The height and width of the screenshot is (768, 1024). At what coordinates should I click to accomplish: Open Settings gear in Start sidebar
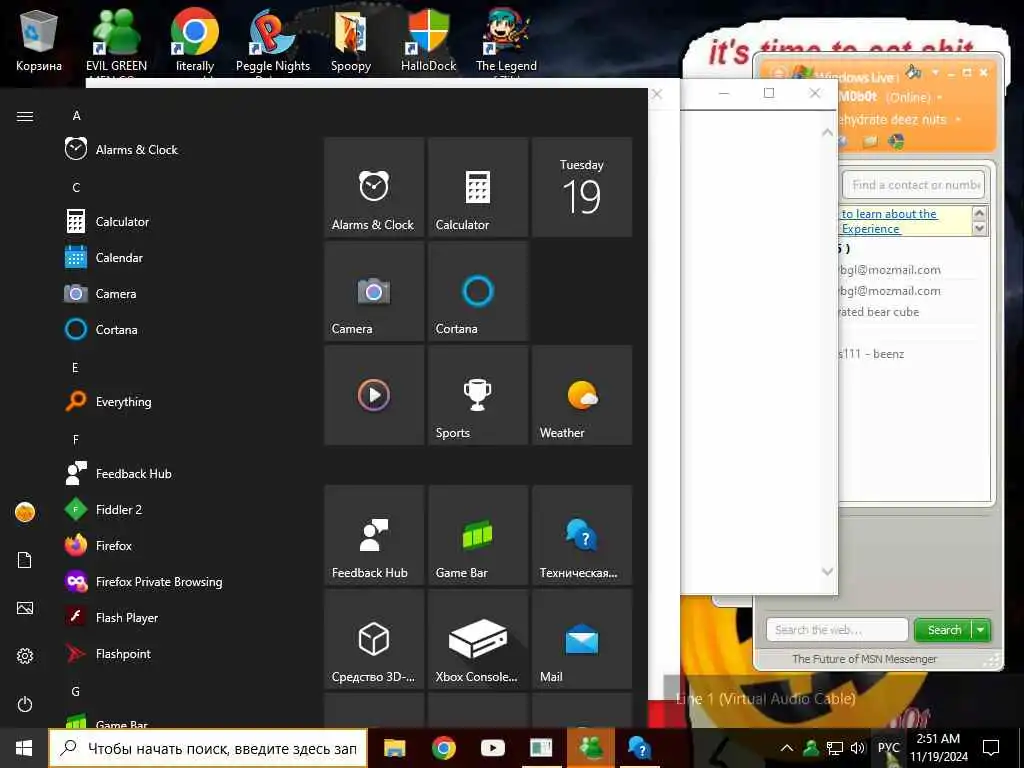click(x=25, y=656)
